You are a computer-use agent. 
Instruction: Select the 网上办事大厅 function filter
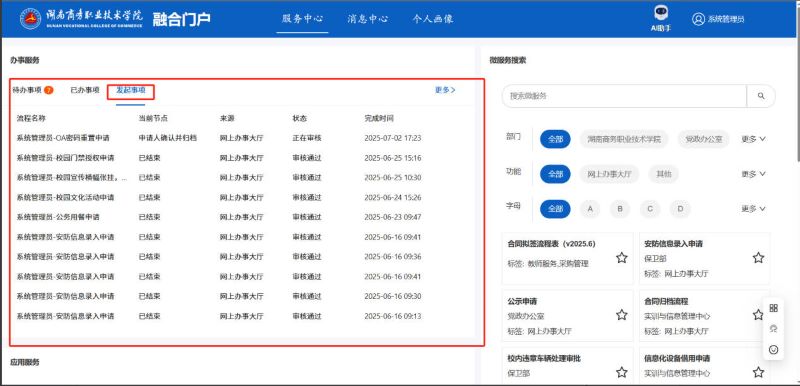[610, 174]
